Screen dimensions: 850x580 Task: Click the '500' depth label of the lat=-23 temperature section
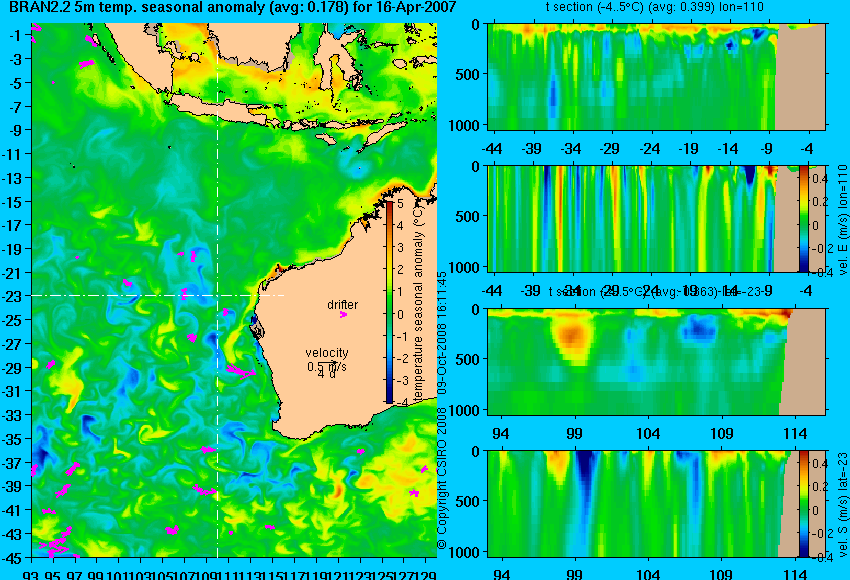pyautogui.click(x=467, y=360)
